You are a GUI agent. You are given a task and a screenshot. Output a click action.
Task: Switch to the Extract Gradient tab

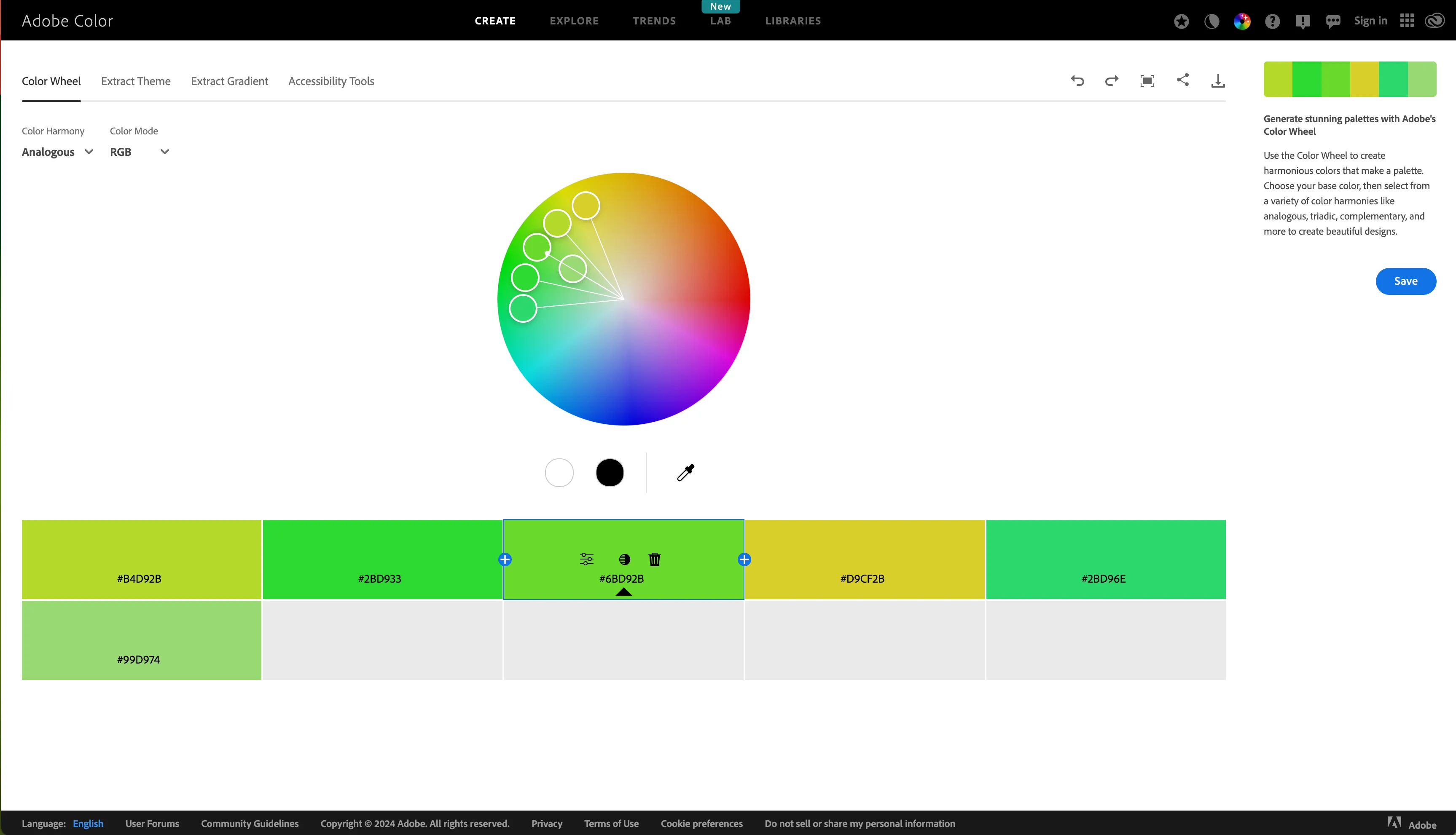pos(229,81)
